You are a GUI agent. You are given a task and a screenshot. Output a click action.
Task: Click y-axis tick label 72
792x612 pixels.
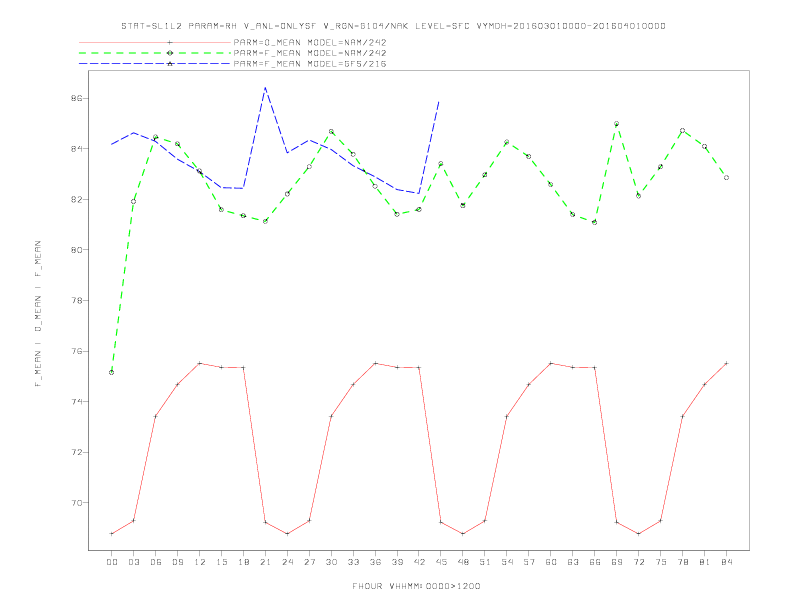tap(76, 452)
